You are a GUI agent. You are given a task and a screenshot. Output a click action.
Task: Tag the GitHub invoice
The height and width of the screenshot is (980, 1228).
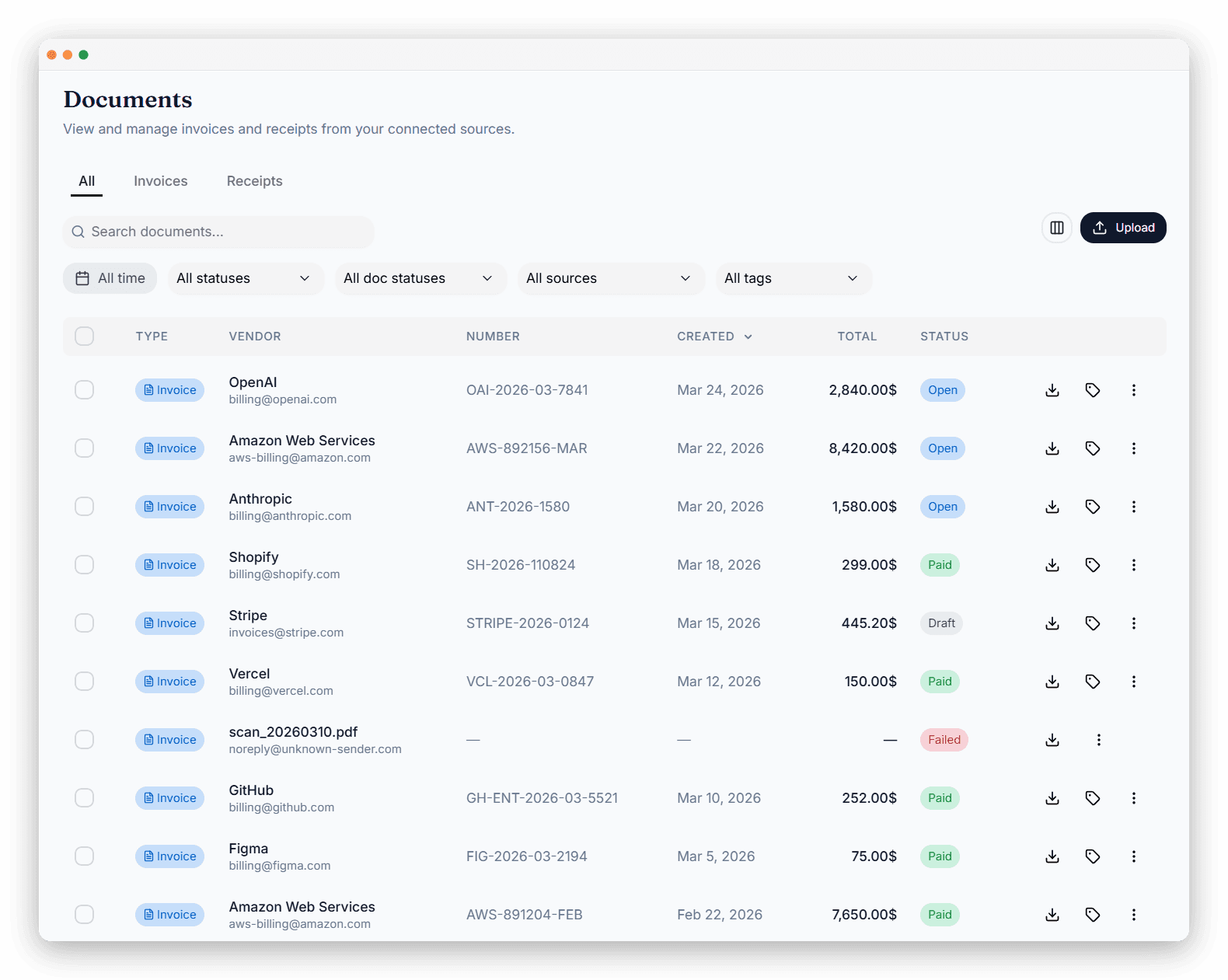click(1093, 798)
